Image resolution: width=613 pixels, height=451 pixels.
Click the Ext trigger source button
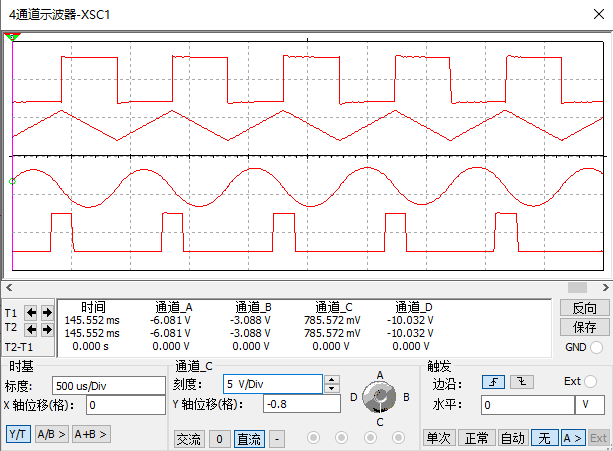598,438
